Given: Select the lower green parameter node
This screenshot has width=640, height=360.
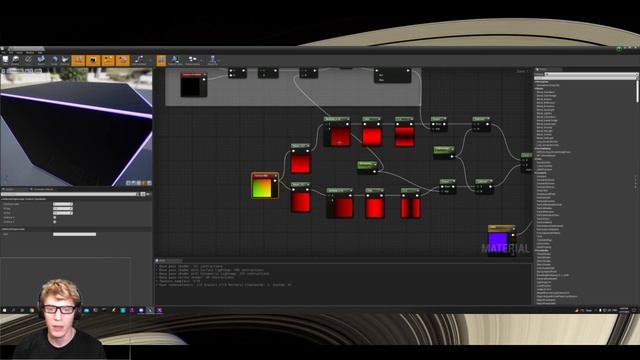Looking at the screenshot, I should point(367,166).
